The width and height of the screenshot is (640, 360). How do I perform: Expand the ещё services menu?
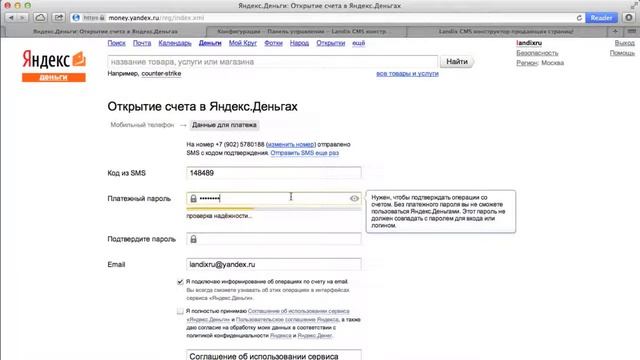pyautogui.click(x=358, y=43)
